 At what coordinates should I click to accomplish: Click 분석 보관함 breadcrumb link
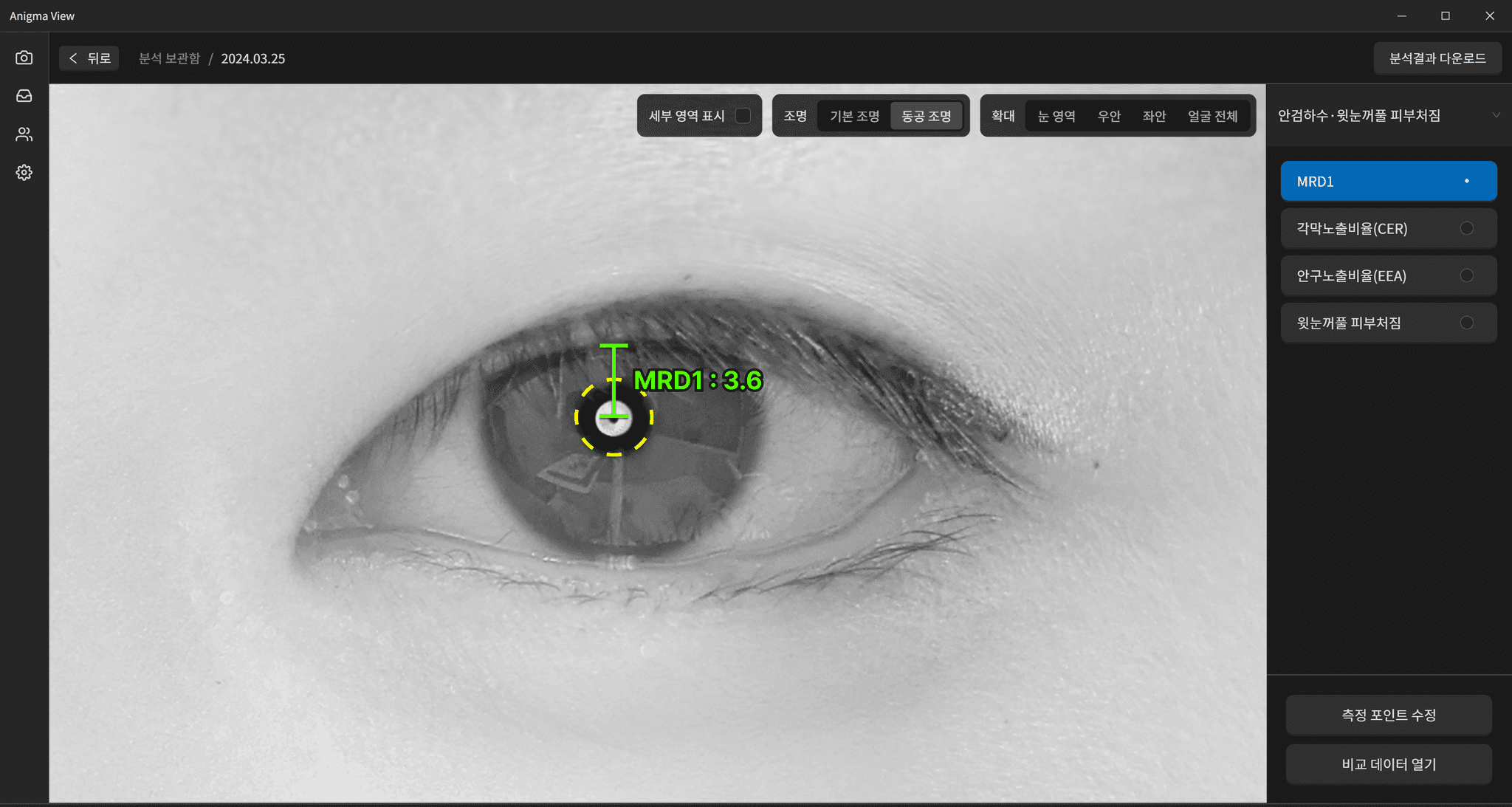point(169,58)
